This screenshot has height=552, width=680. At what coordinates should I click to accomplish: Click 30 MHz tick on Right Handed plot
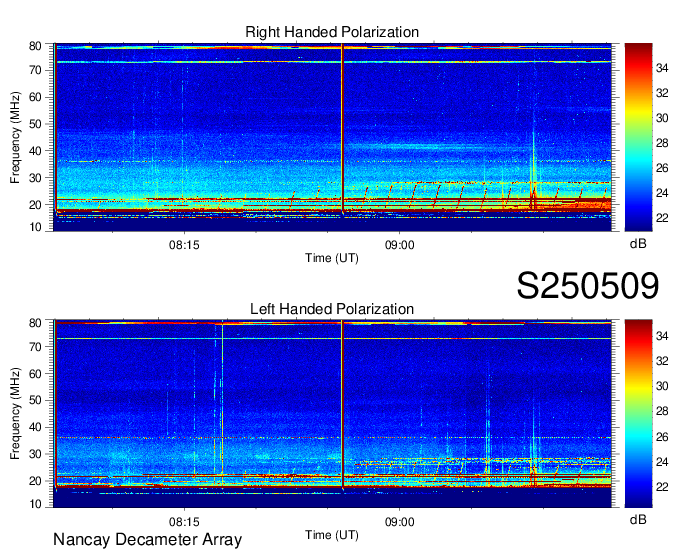(35, 178)
